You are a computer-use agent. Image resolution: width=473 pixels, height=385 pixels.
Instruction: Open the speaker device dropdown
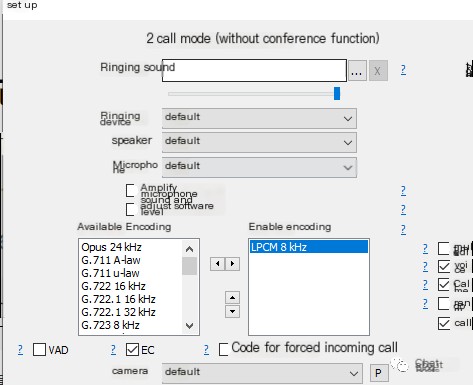[259, 142]
